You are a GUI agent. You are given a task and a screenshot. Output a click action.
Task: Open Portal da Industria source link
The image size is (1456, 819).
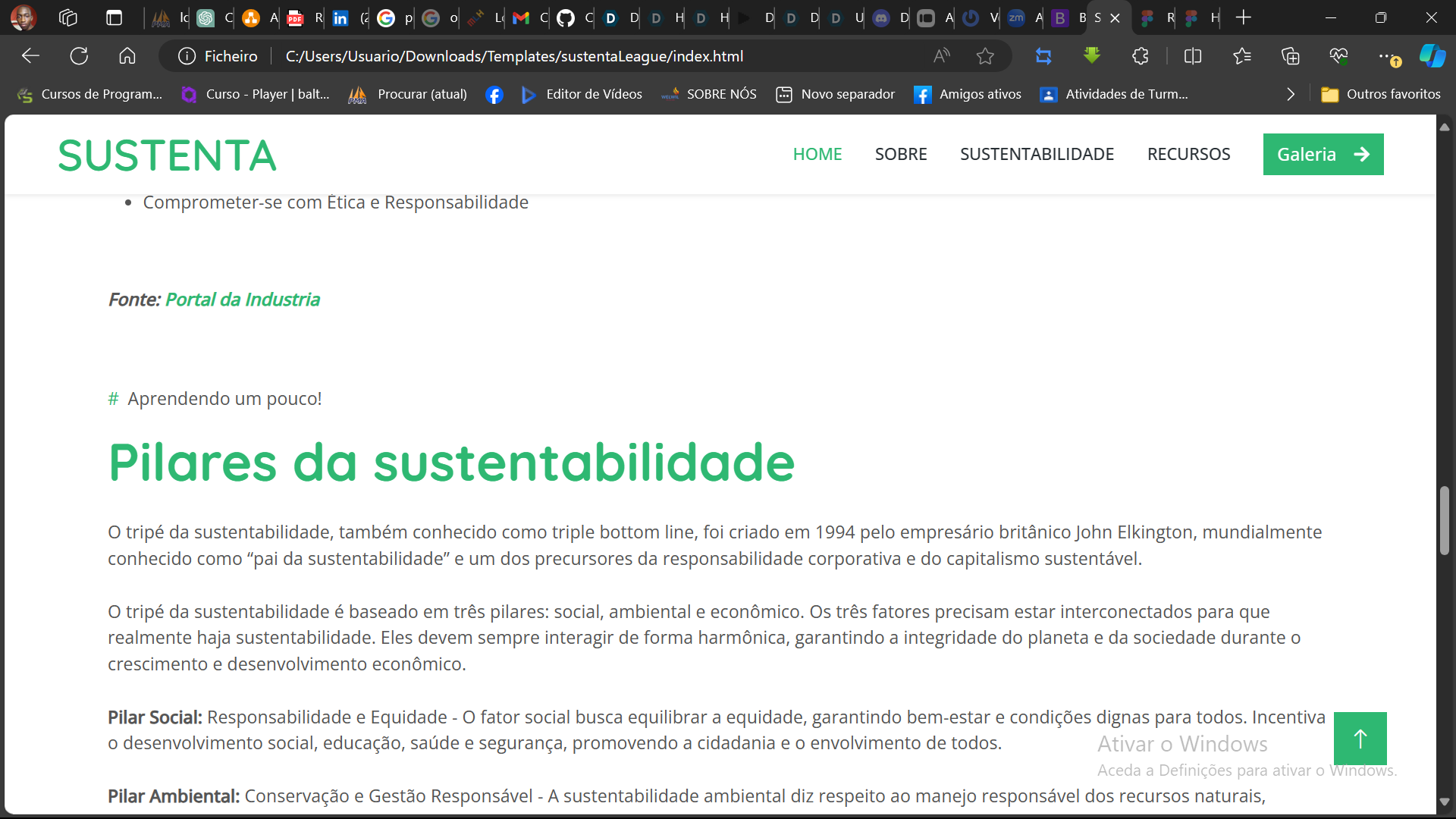pos(242,300)
